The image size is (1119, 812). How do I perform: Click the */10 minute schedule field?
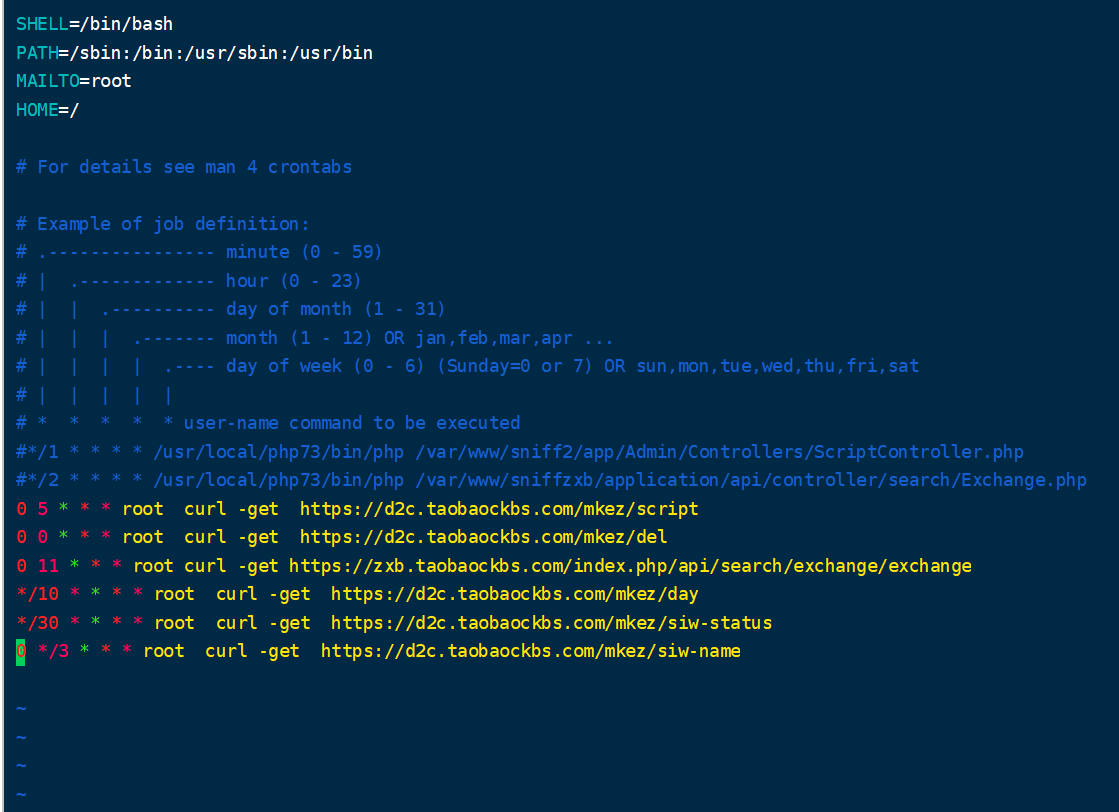[37, 594]
